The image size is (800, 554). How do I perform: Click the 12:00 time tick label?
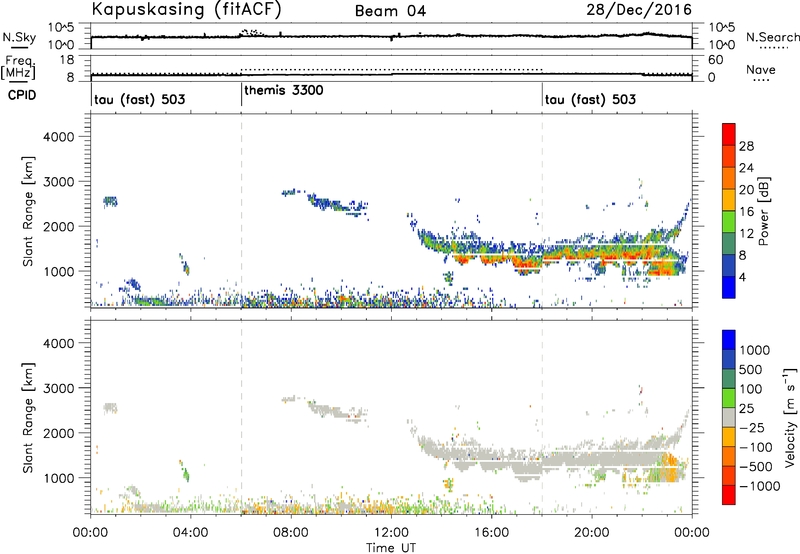point(391,533)
